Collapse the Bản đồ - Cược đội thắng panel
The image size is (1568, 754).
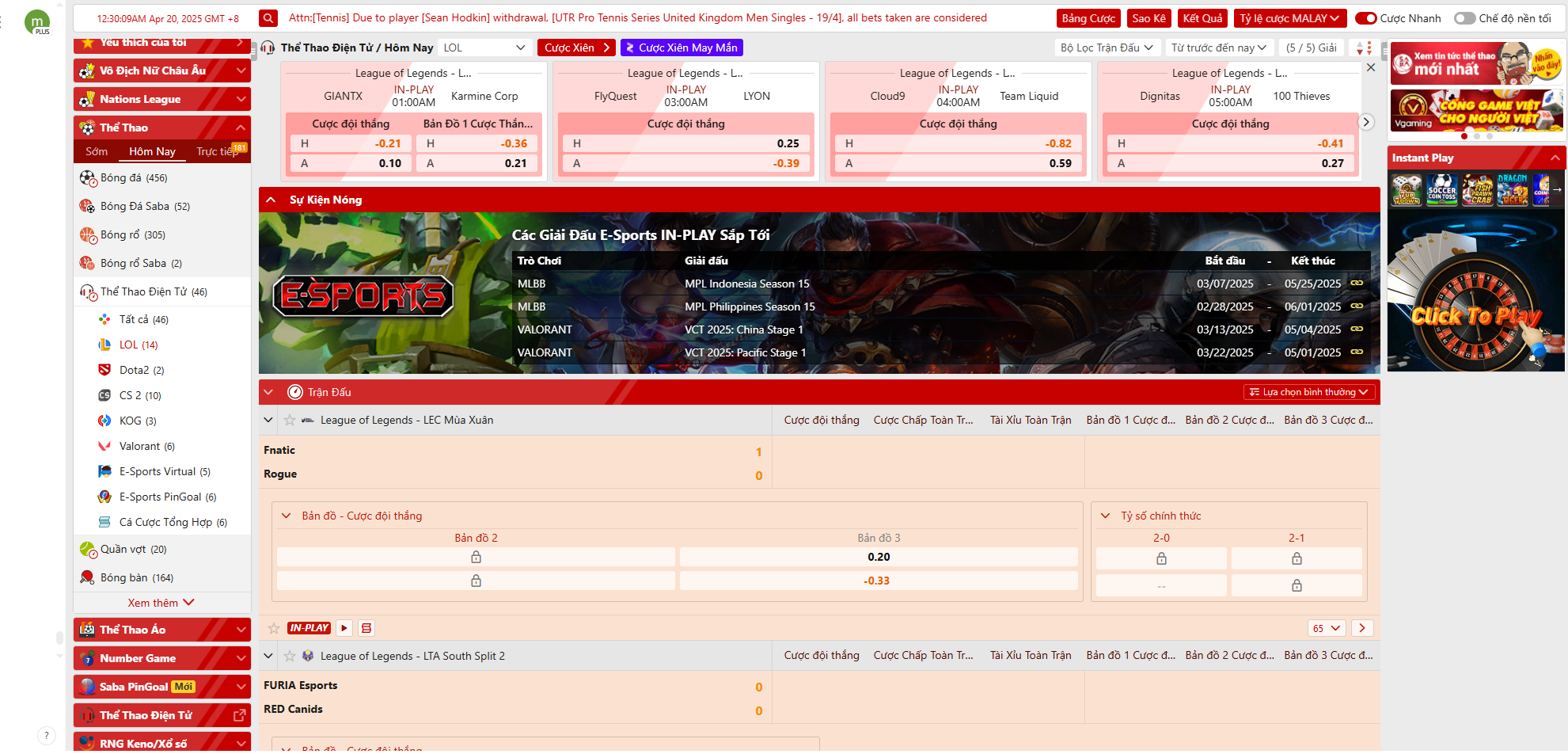[287, 516]
